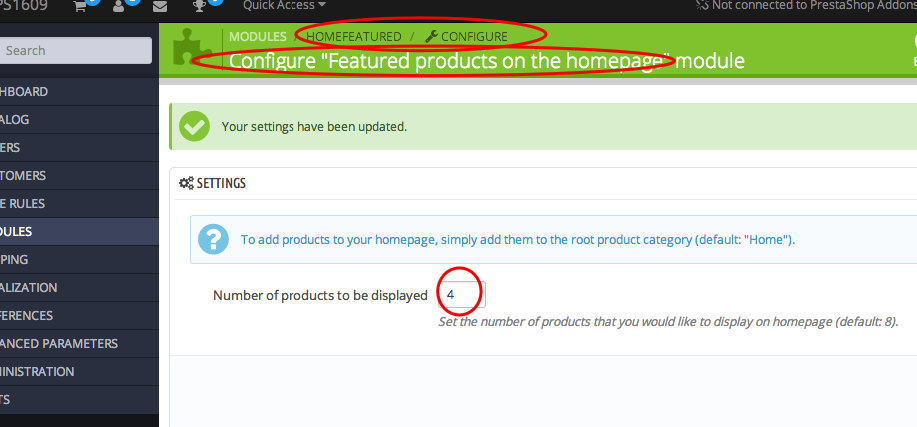Open Administration in the sidebar menu
Viewport: 917px width, 427px height.
point(80,371)
